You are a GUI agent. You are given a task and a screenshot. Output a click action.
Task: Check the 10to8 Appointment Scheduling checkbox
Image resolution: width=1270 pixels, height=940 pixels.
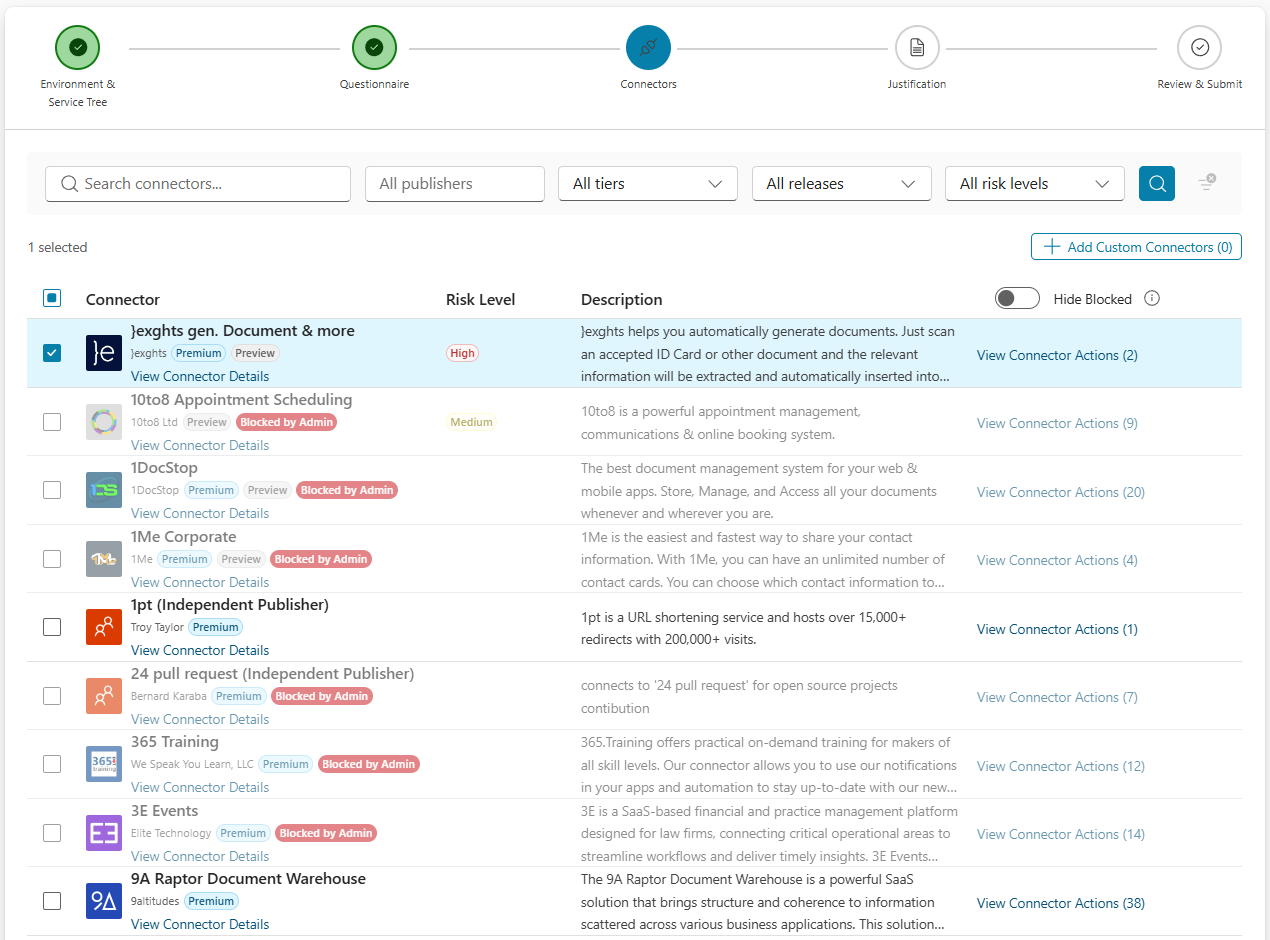point(52,422)
